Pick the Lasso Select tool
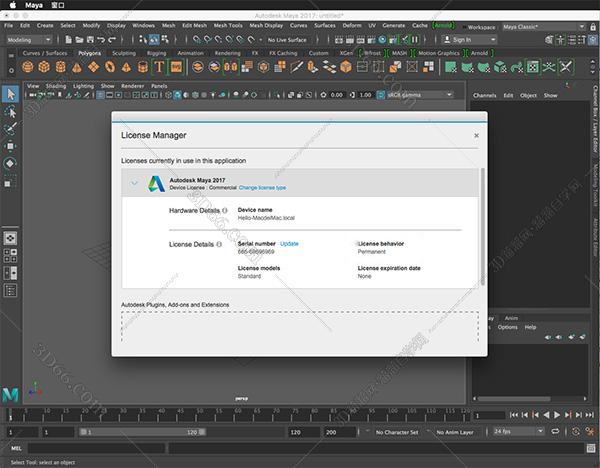The height and width of the screenshot is (468, 600). [x=10, y=111]
